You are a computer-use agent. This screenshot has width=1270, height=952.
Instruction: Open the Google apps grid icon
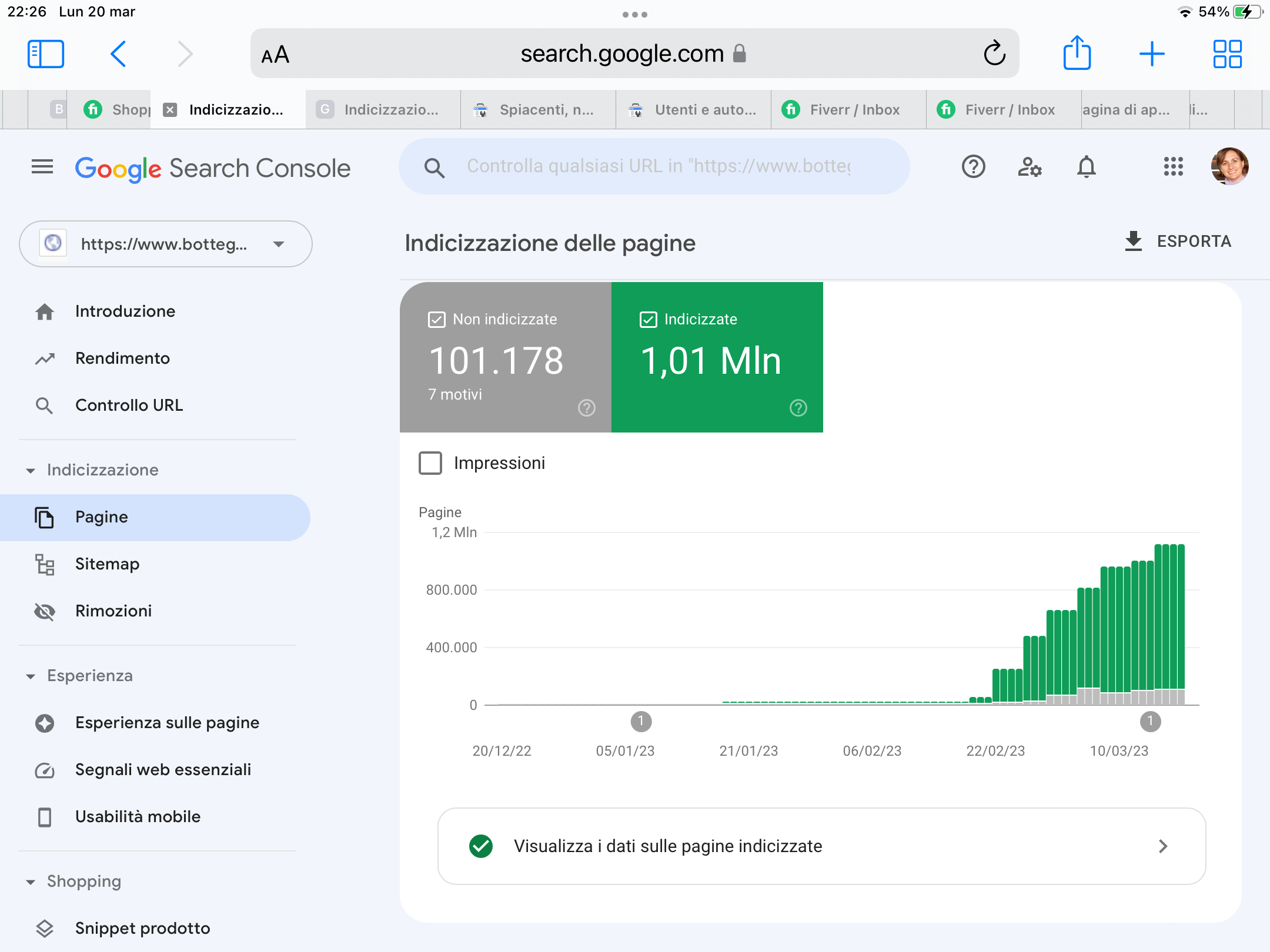[x=1174, y=167]
